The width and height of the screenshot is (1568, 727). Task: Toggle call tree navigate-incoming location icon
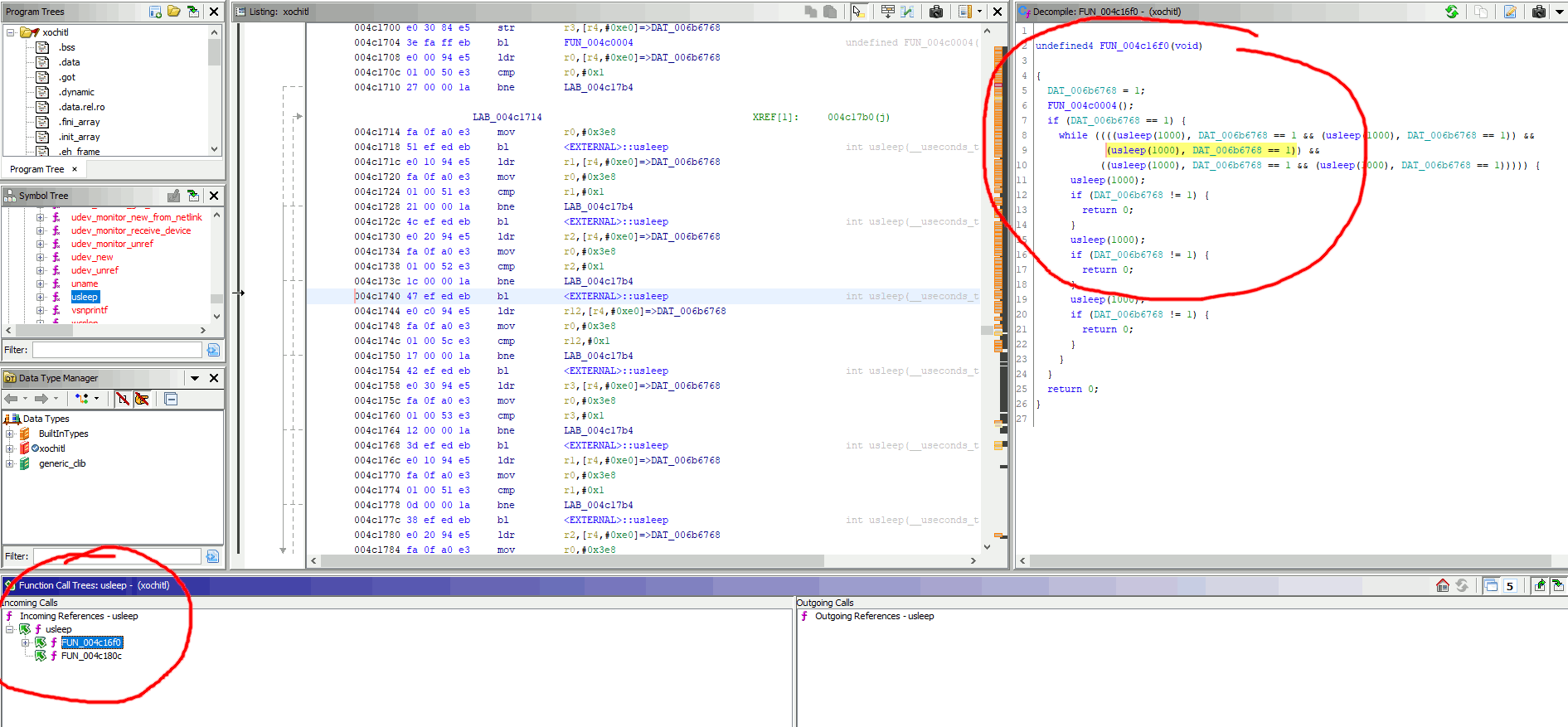coord(1557,585)
